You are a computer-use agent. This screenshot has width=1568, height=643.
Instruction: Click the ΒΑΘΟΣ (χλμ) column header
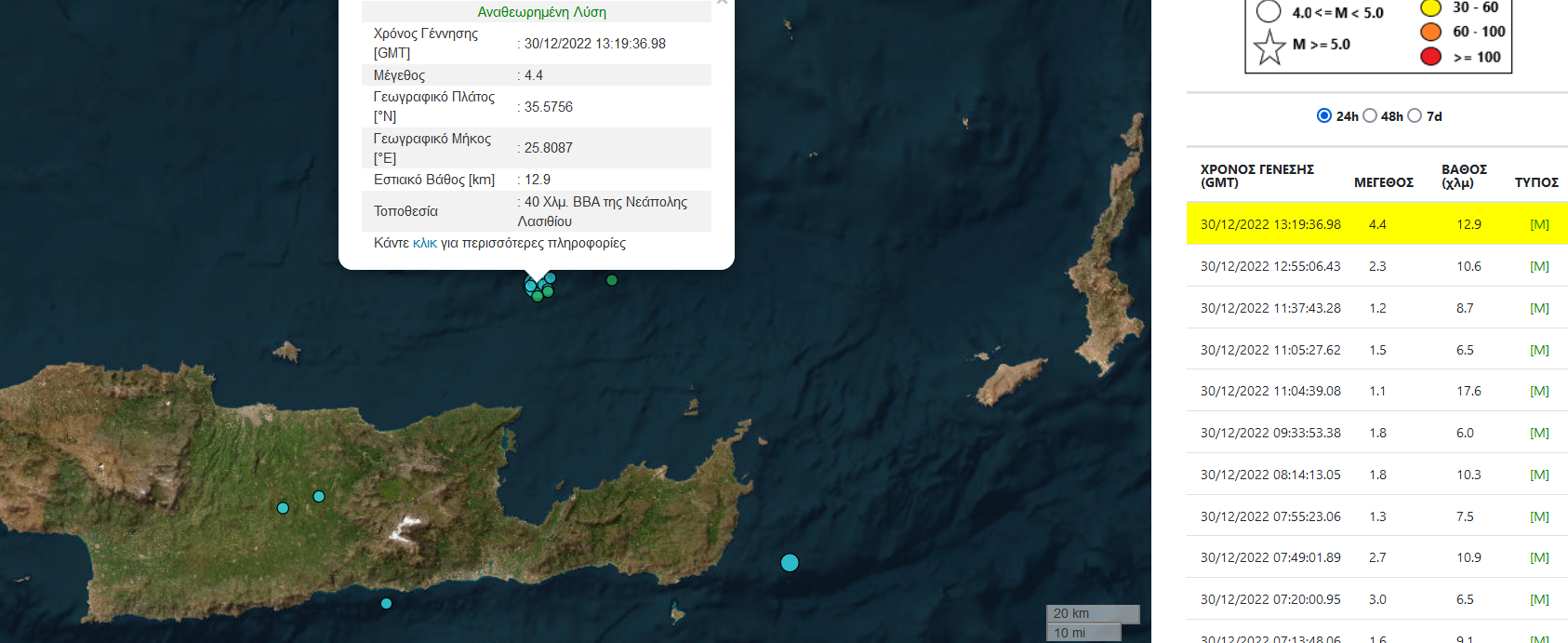point(1464,176)
